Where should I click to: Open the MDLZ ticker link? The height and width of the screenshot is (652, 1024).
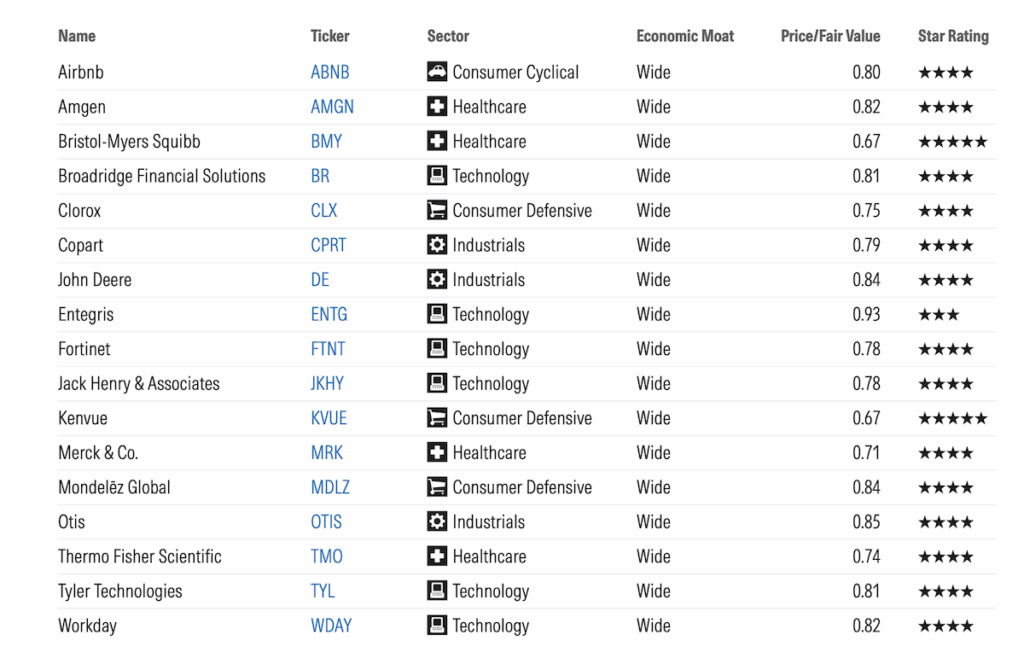point(330,488)
